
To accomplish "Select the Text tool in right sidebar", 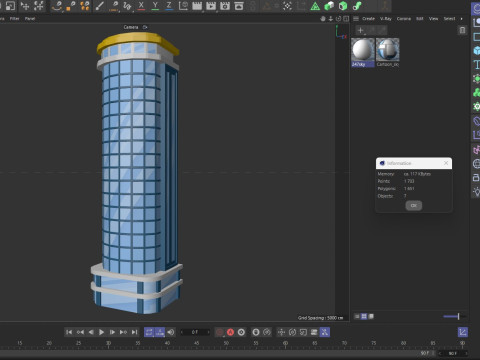I will pos(477,64).
